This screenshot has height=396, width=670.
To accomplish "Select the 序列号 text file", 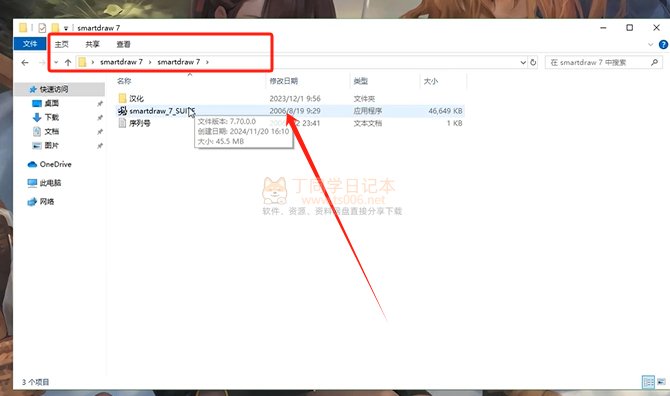I will pyautogui.click(x=140, y=123).
